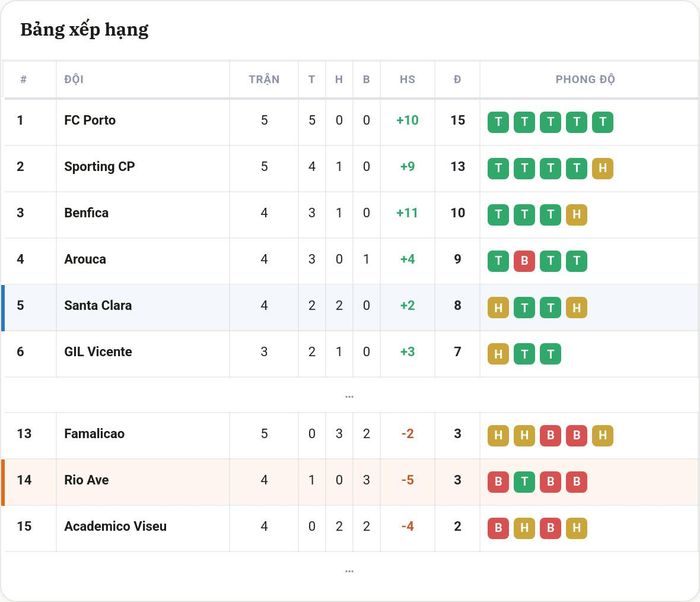Open the FC Porto team link
This screenshot has width=700, height=602.
coord(90,120)
